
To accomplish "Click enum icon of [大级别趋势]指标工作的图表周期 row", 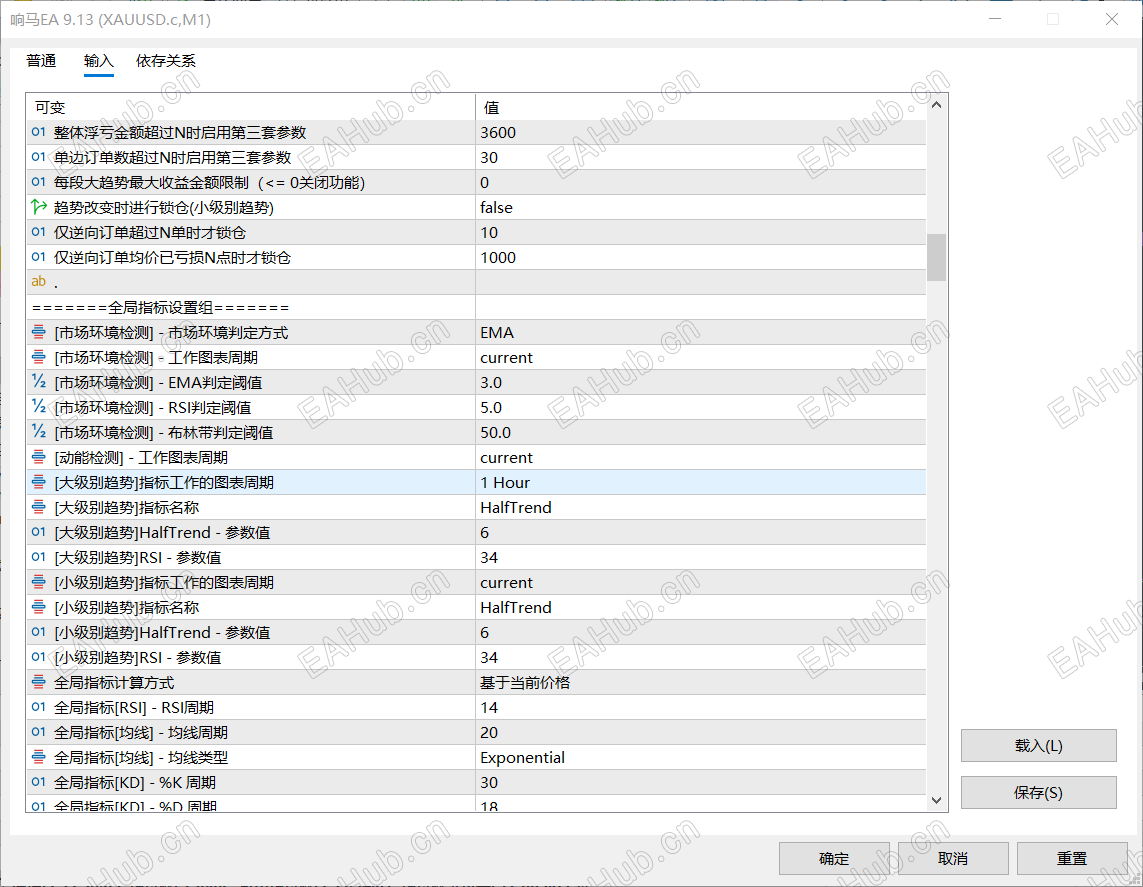I will (39, 482).
